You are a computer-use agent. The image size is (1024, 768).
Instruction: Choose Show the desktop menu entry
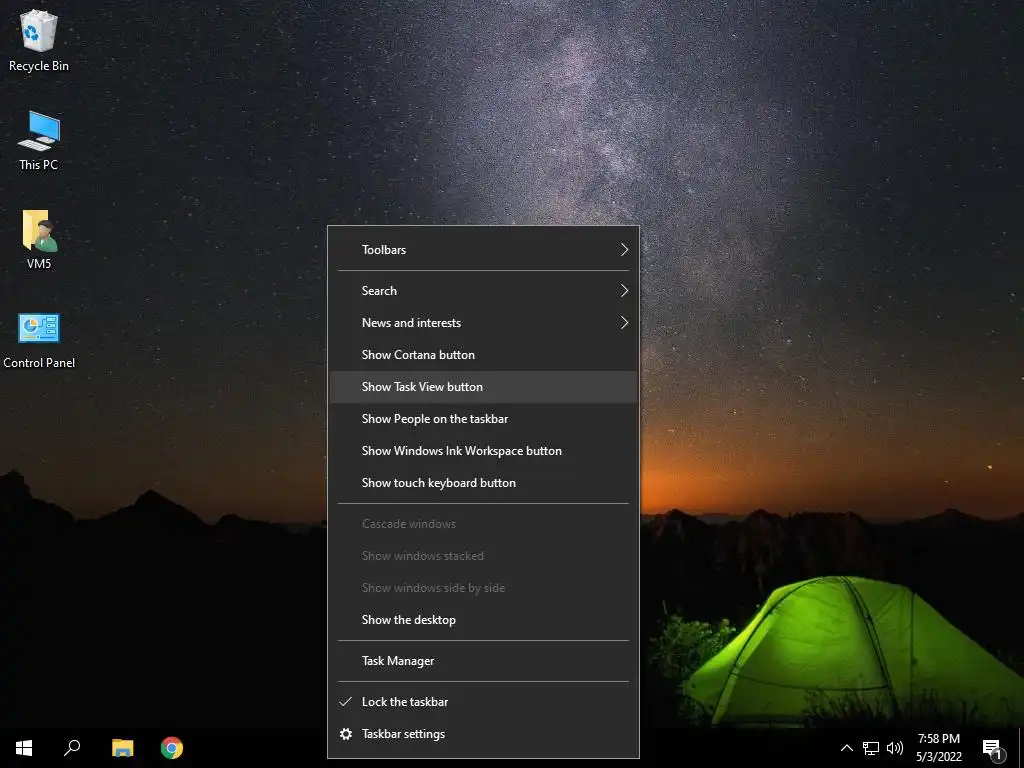pos(483,620)
